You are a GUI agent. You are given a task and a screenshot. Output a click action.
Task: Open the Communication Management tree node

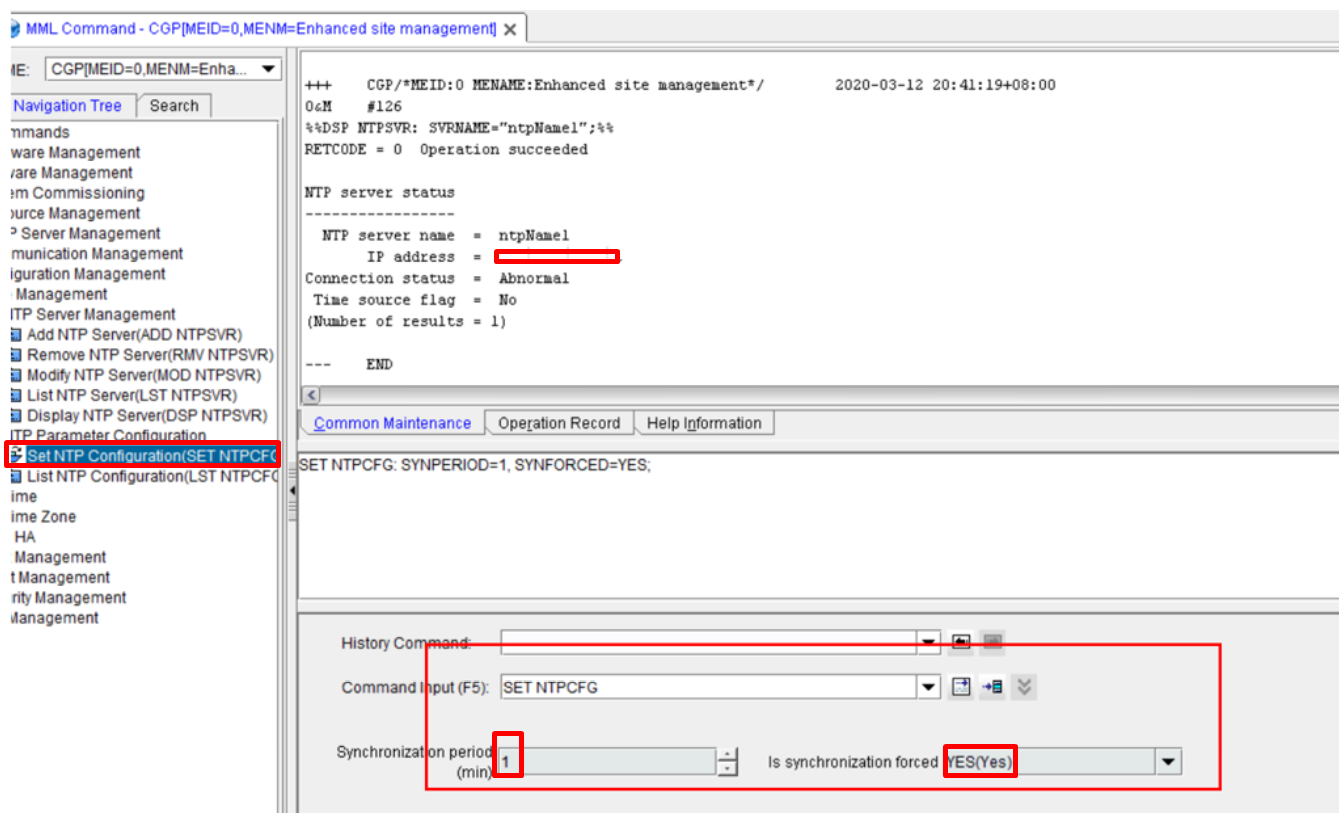point(95,254)
